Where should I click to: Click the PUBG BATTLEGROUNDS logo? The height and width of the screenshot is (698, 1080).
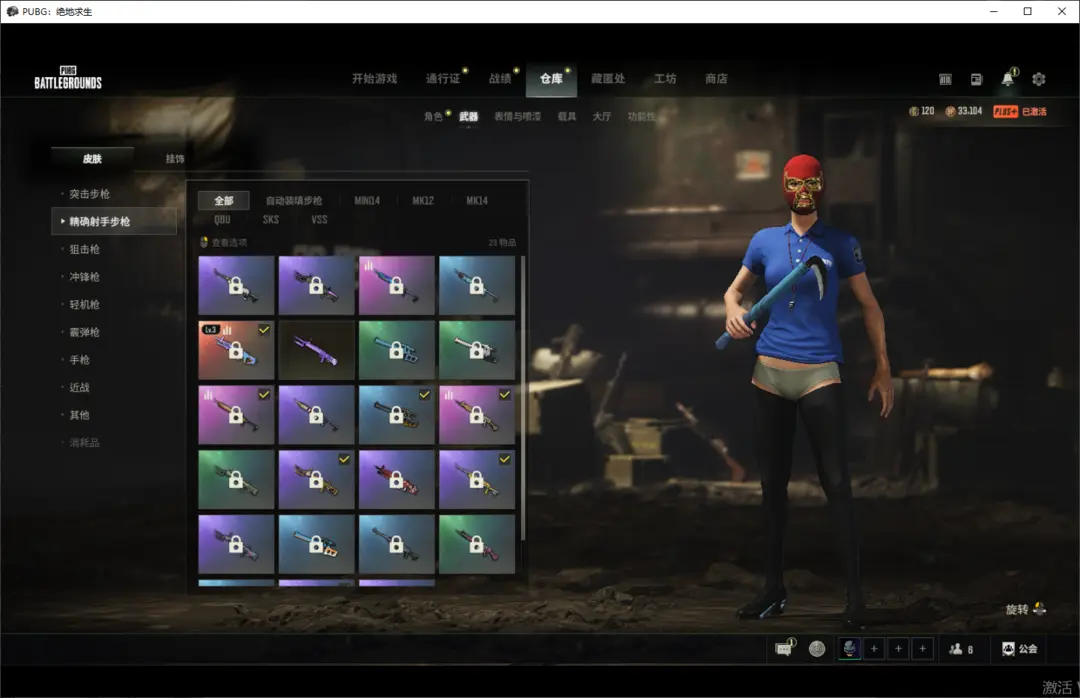pos(68,78)
